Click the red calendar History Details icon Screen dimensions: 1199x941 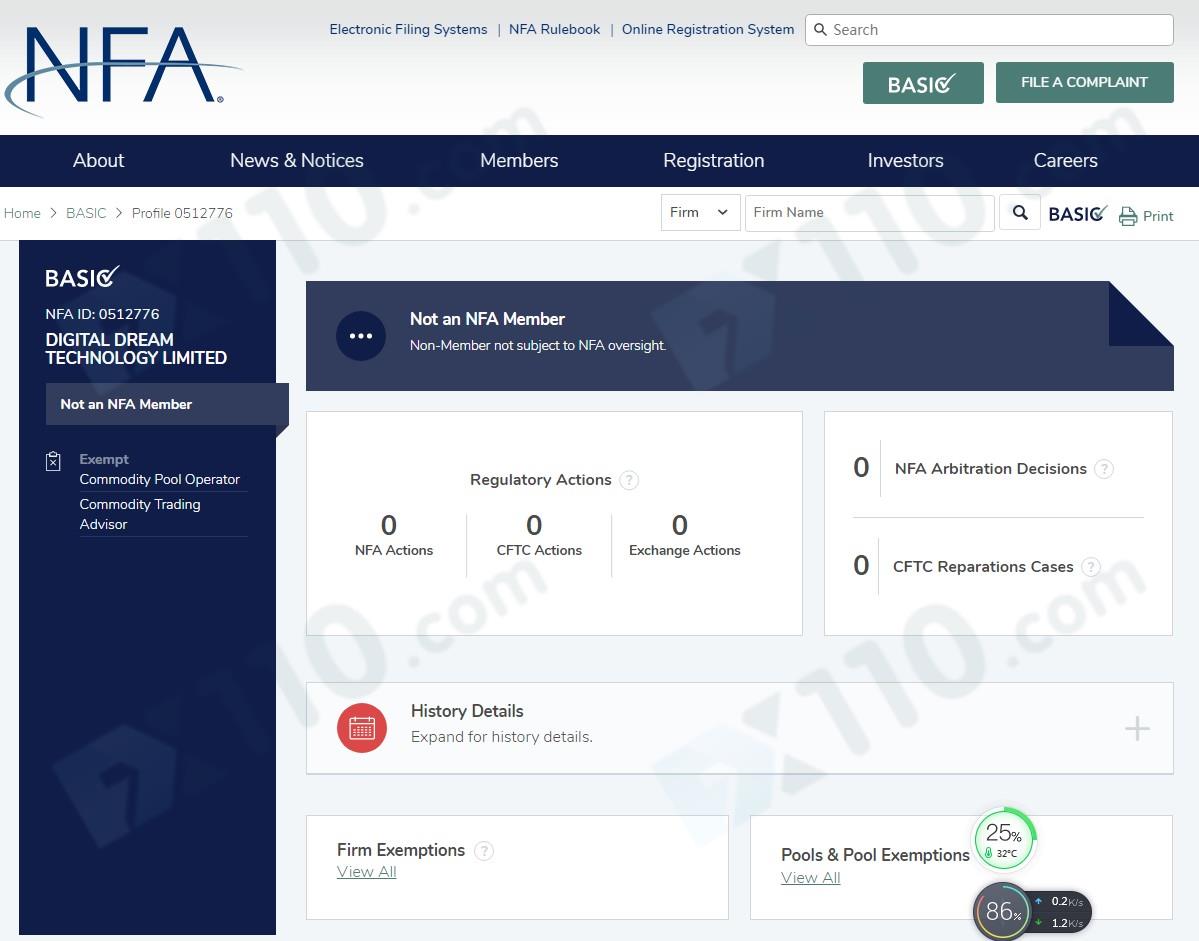[x=362, y=728]
